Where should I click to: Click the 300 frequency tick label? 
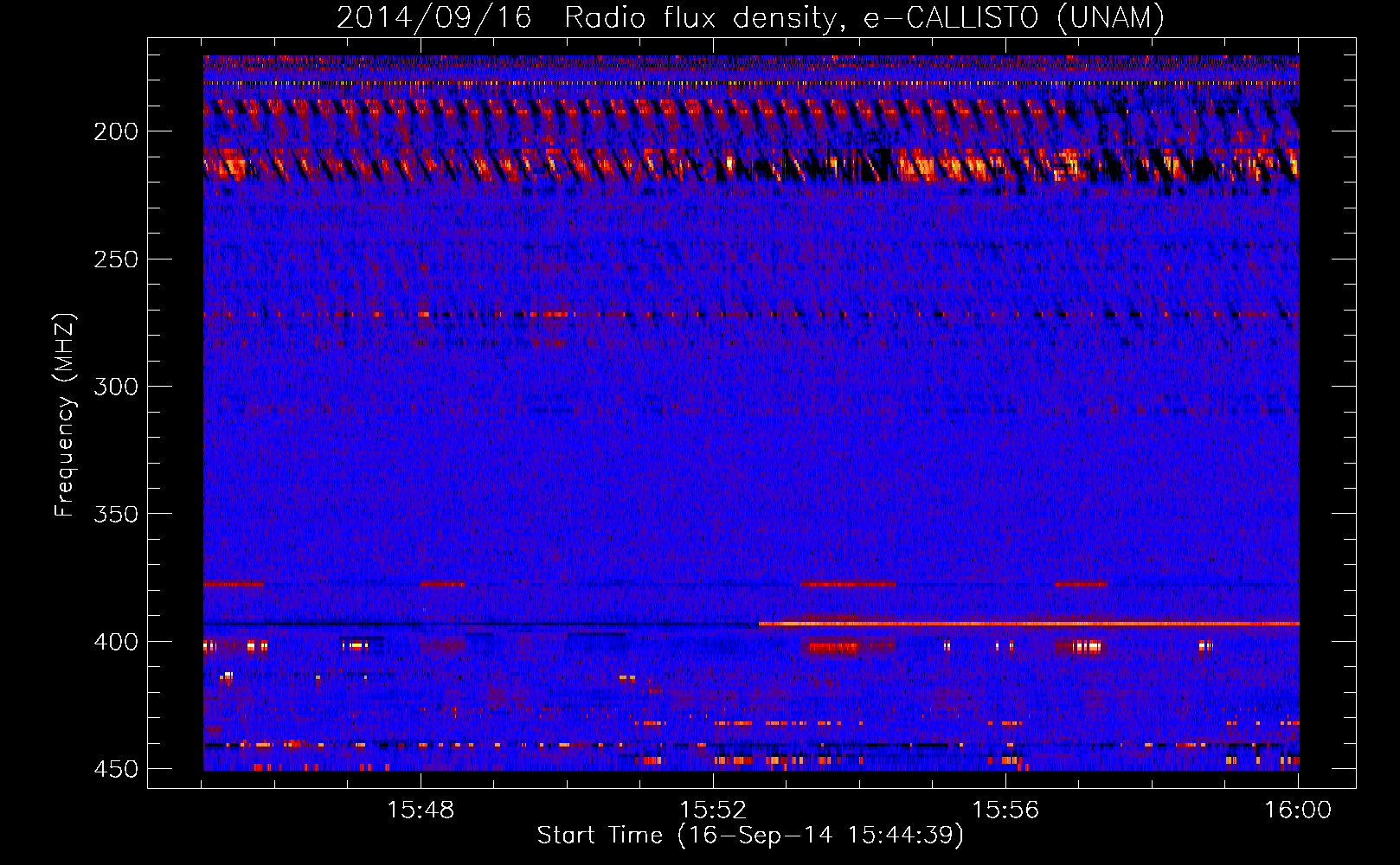116,387
